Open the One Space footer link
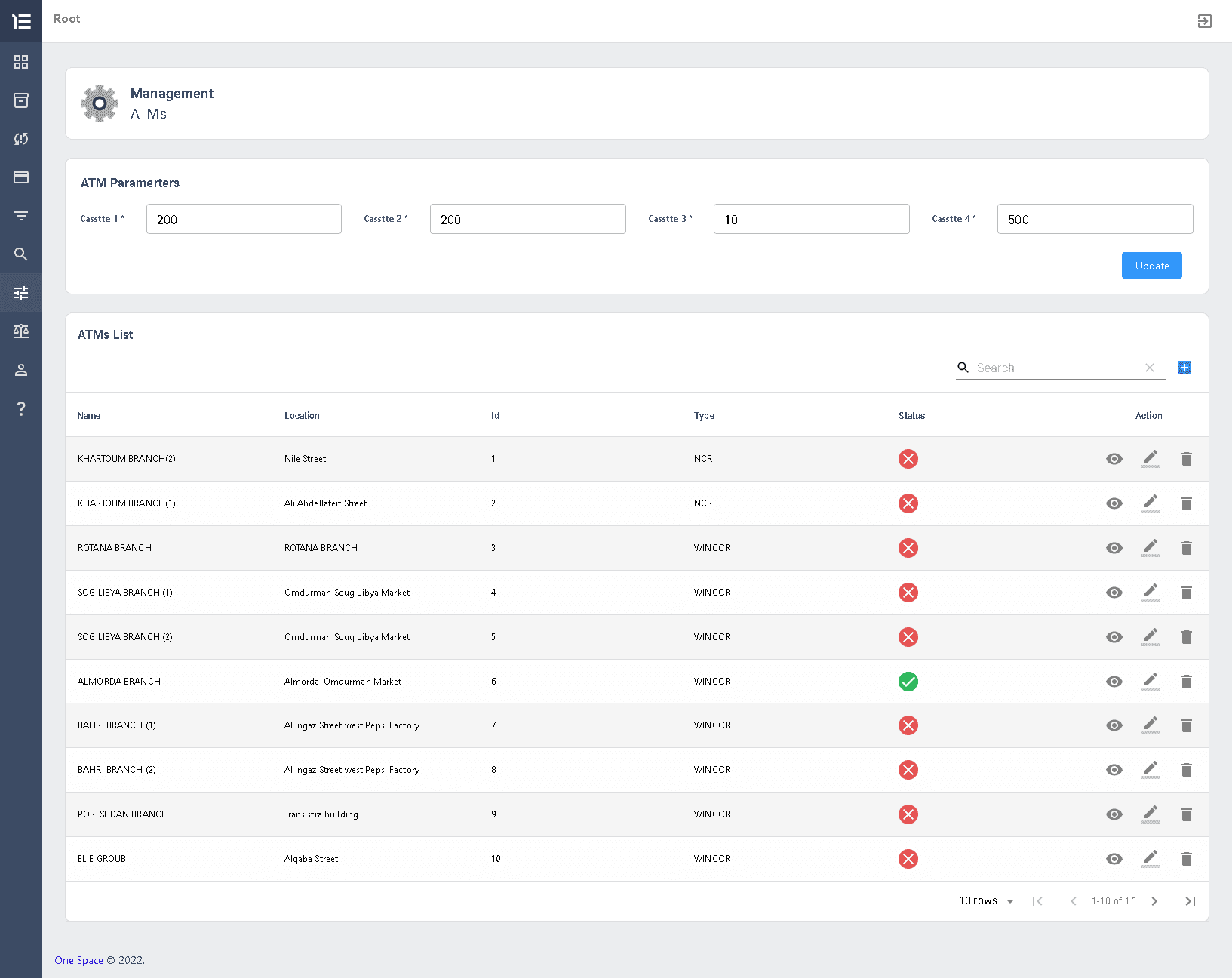 coord(78,960)
